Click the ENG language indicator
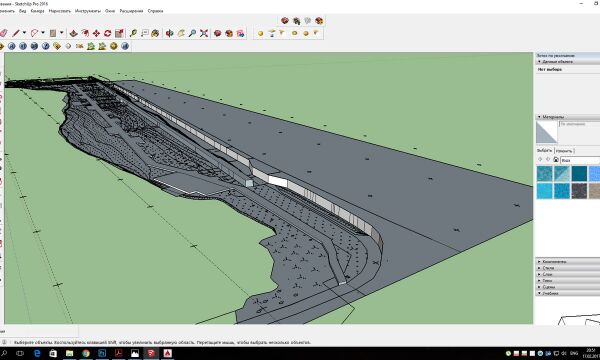 [x=574, y=353]
